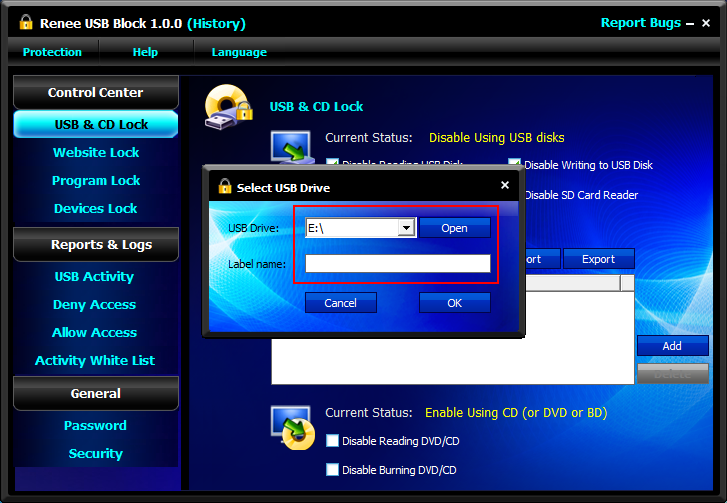Click the CD drive status icon
Viewport: 727px width, 503px height.
pos(293,427)
